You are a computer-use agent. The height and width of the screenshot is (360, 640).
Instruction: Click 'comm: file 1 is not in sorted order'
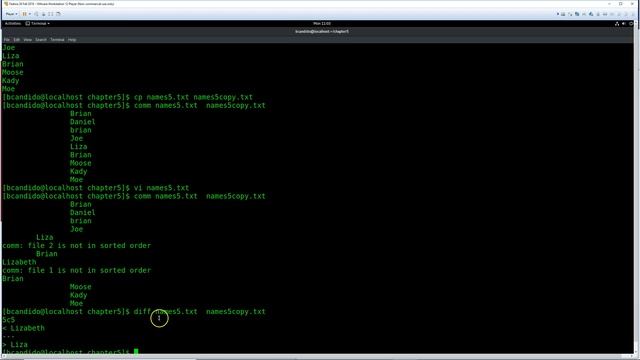coord(77,270)
